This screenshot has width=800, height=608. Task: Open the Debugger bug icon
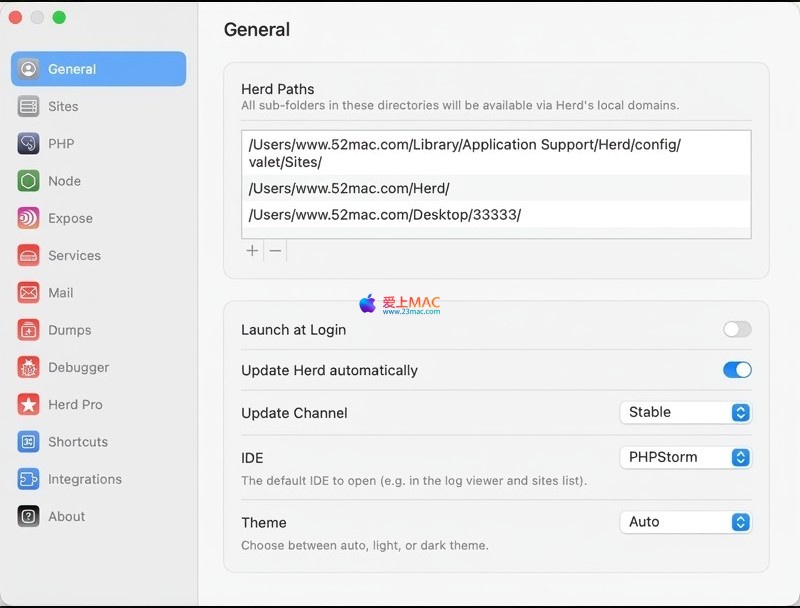point(29,368)
